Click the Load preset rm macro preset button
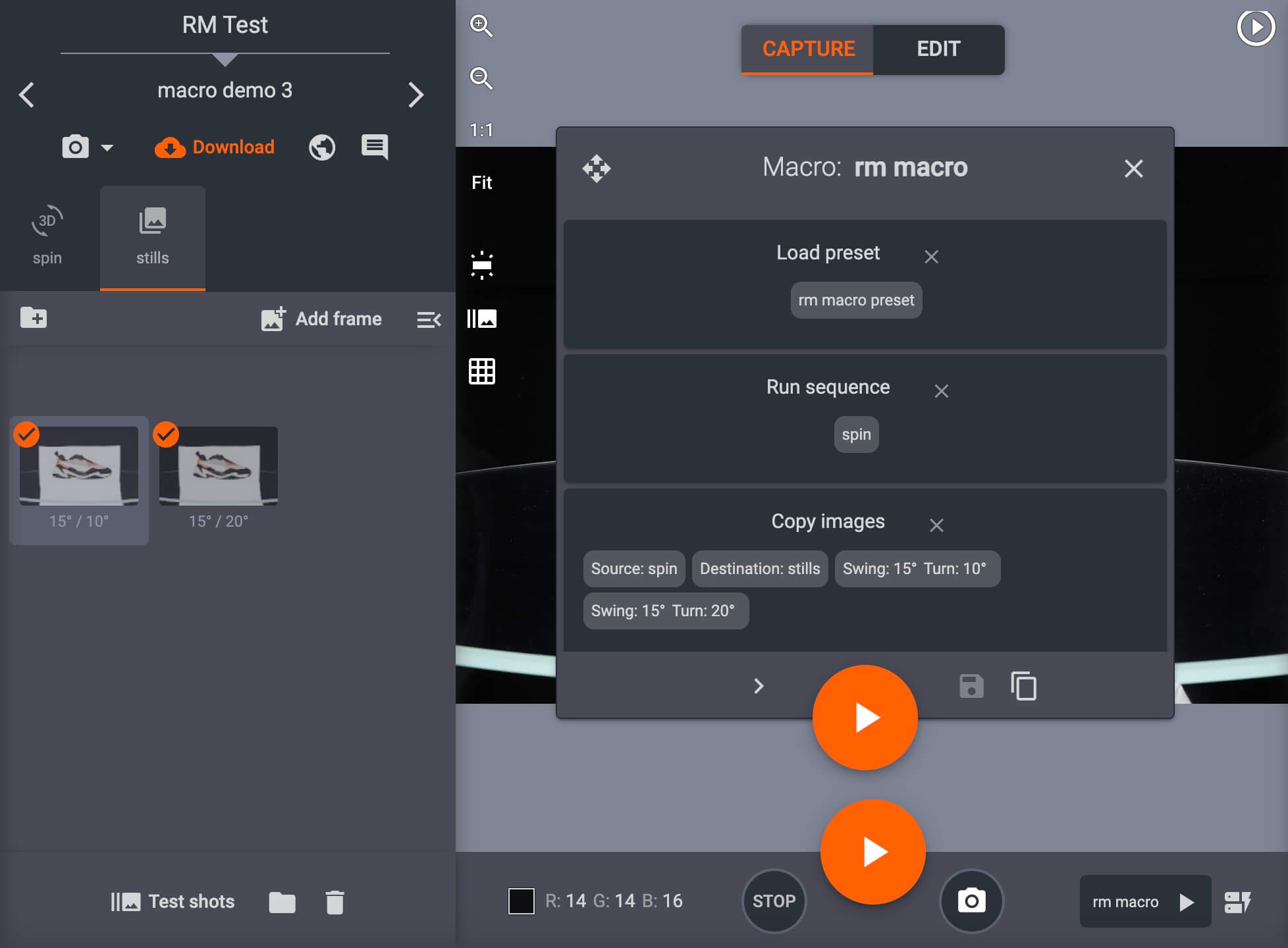This screenshot has height=948, width=1288. (856, 299)
